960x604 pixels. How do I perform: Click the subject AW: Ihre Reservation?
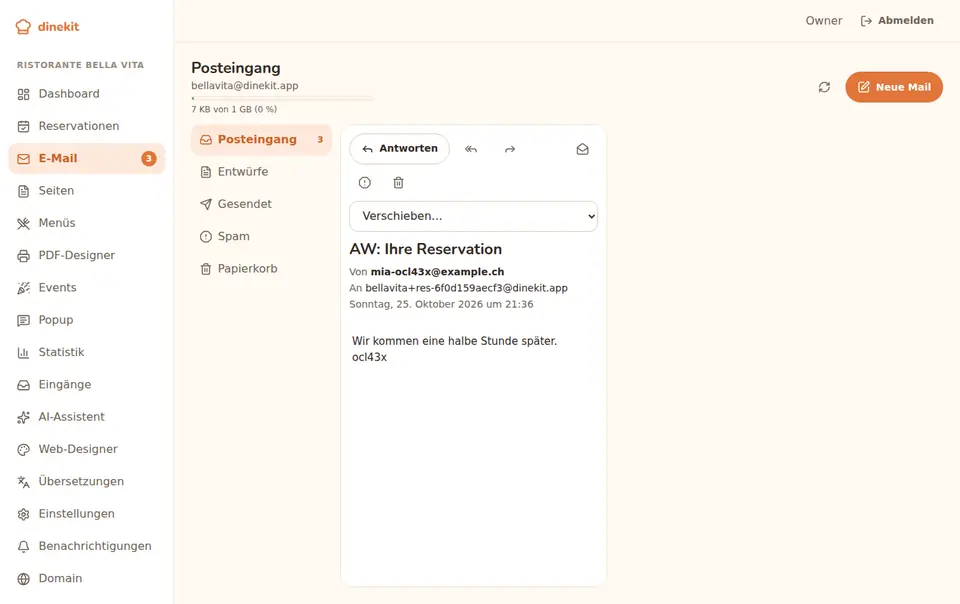pyautogui.click(x=426, y=249)
